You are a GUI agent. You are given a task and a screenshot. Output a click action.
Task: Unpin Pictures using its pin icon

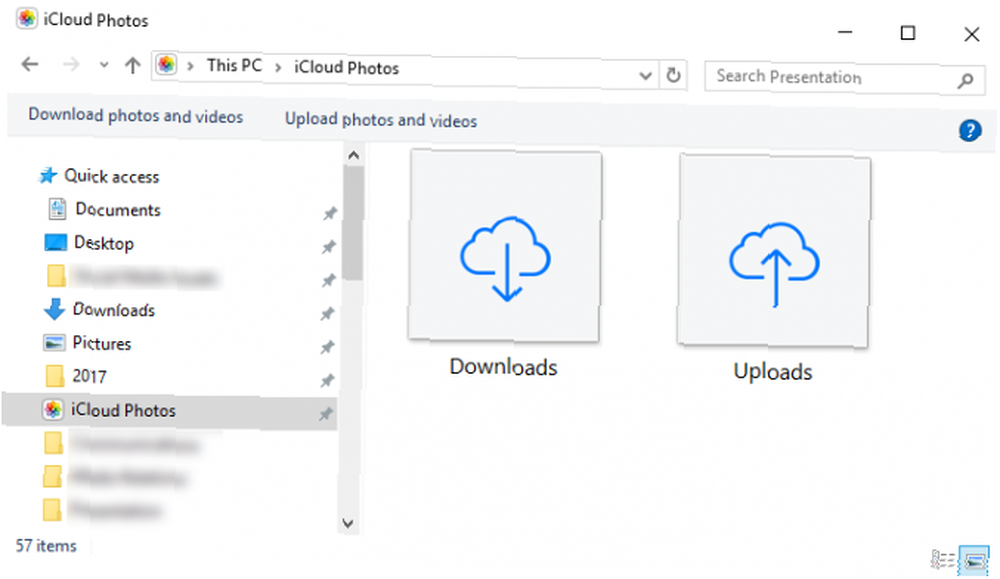point(327,347)
